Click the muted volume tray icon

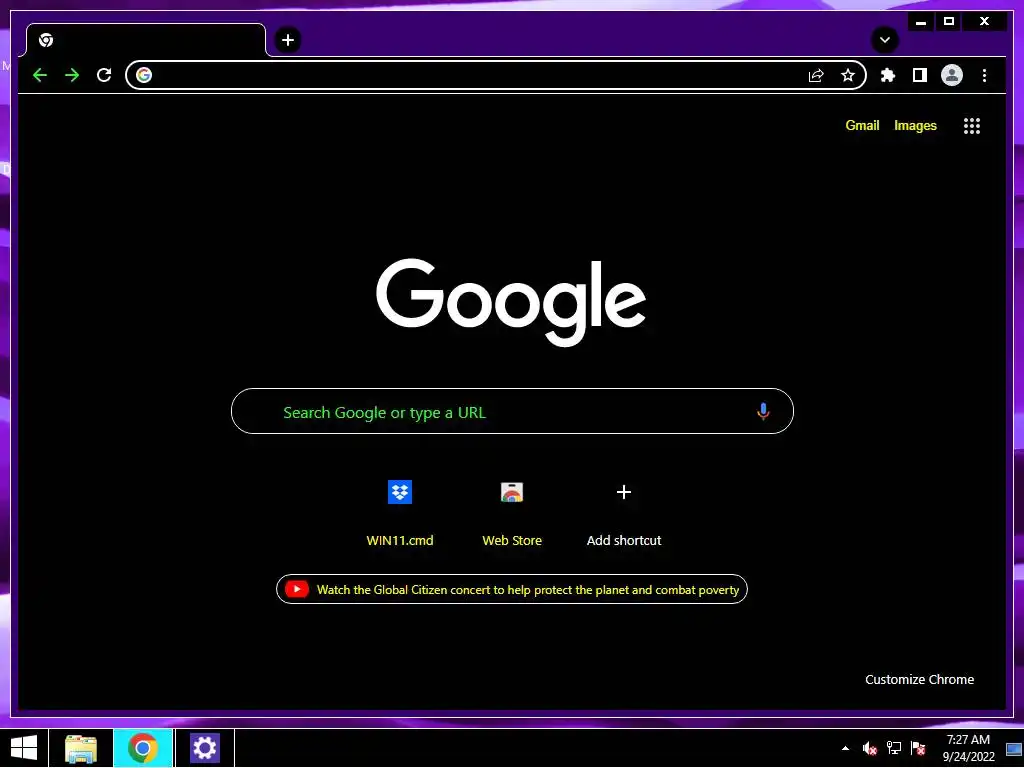click(x=869, y=748)
